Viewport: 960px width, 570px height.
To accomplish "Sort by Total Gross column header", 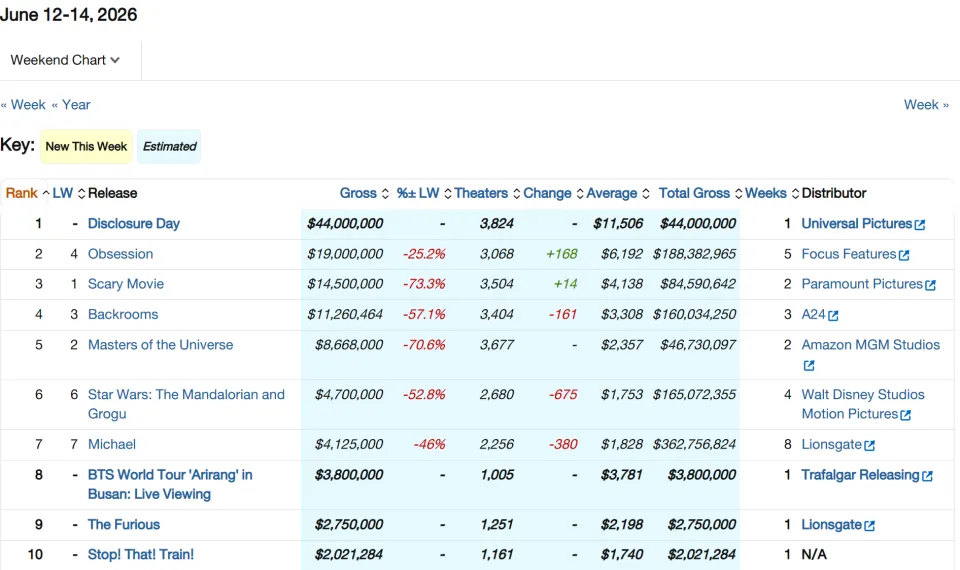I will [x=700, y=193].
